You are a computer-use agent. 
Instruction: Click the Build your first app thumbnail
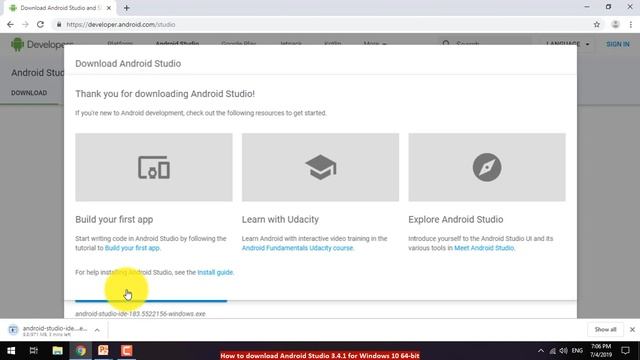154,167
